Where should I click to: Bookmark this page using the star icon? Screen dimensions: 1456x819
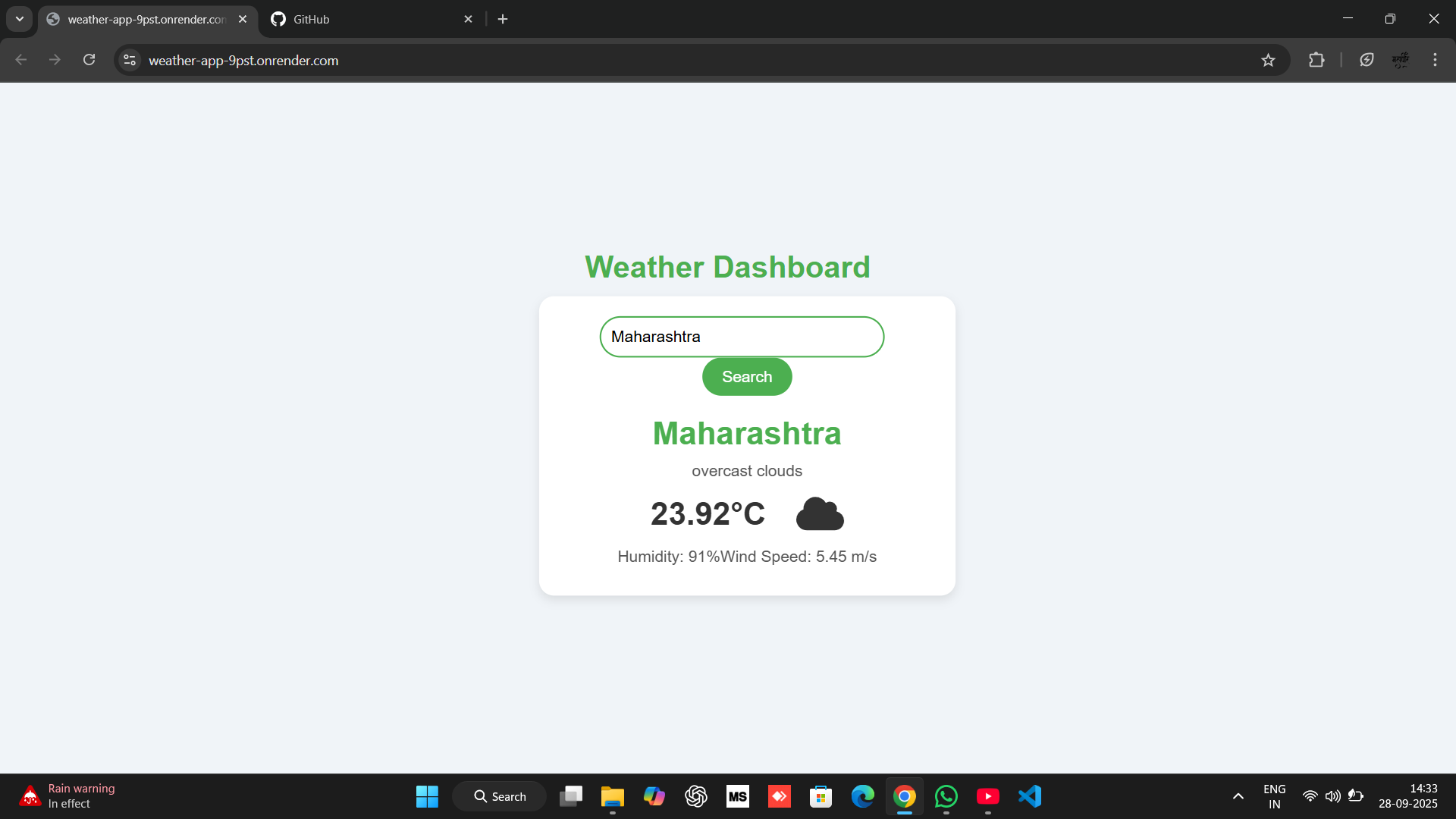pos(1269,60)
